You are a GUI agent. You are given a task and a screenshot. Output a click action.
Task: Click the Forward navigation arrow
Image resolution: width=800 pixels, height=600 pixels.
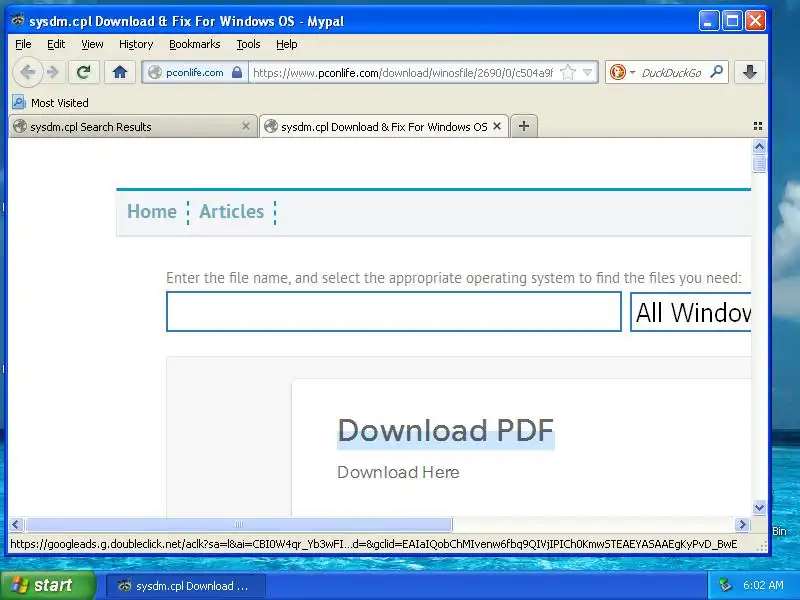click(53, 72)
